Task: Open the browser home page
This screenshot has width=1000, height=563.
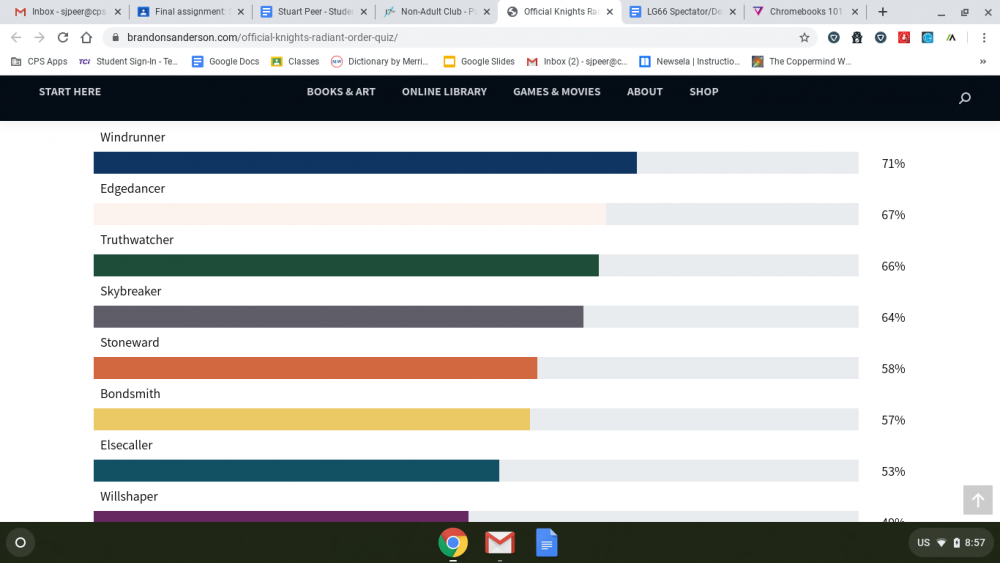Action: pos(86,38)
